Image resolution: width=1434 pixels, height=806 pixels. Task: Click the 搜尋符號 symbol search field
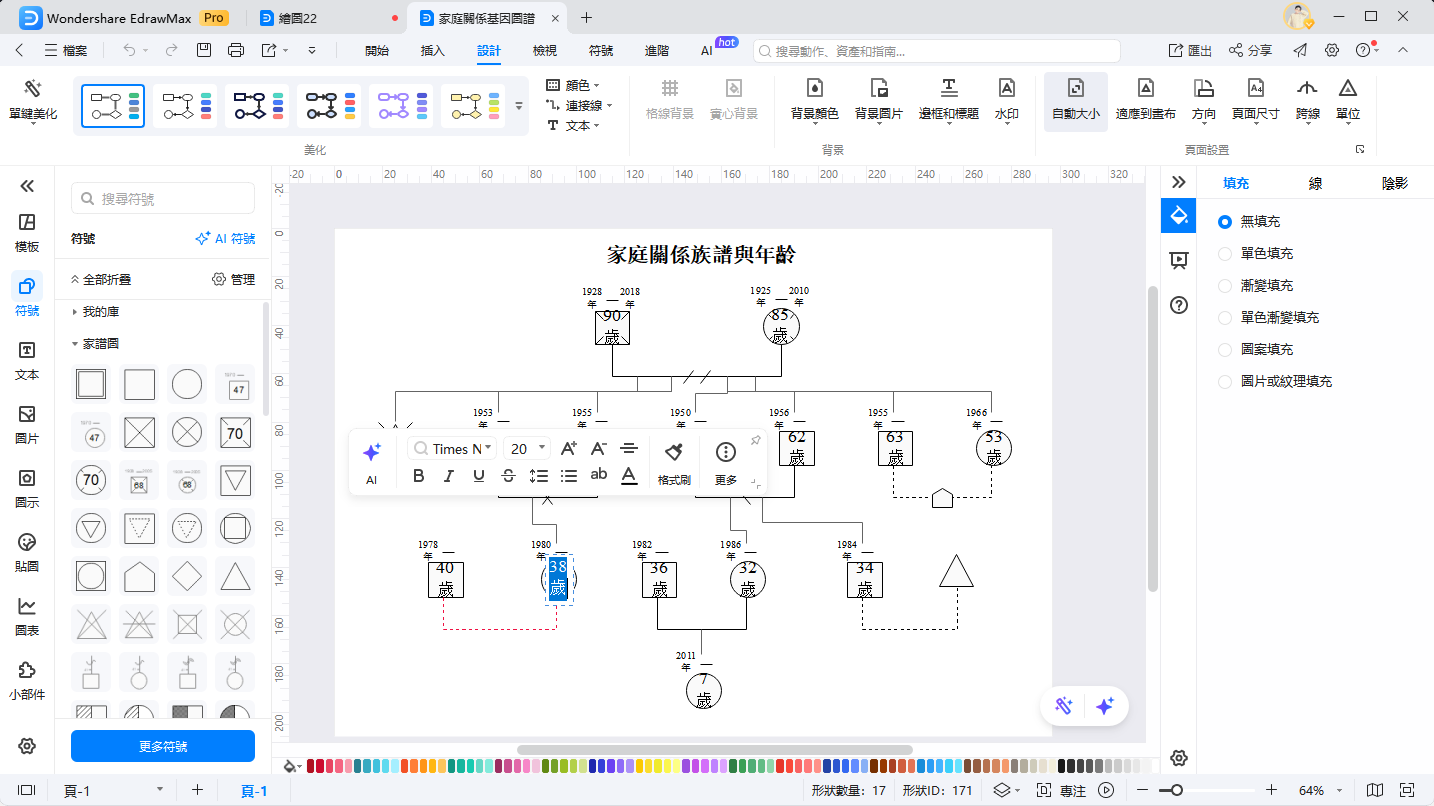[x=162, y=198]
